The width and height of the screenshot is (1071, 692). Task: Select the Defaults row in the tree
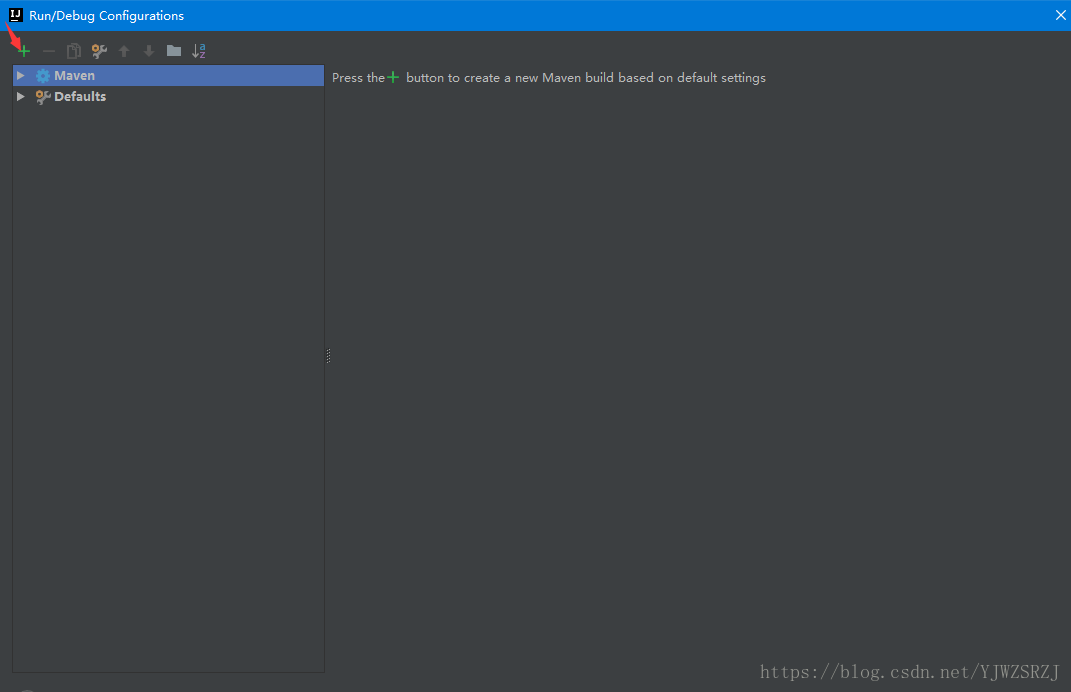click(x=168, y=96)
